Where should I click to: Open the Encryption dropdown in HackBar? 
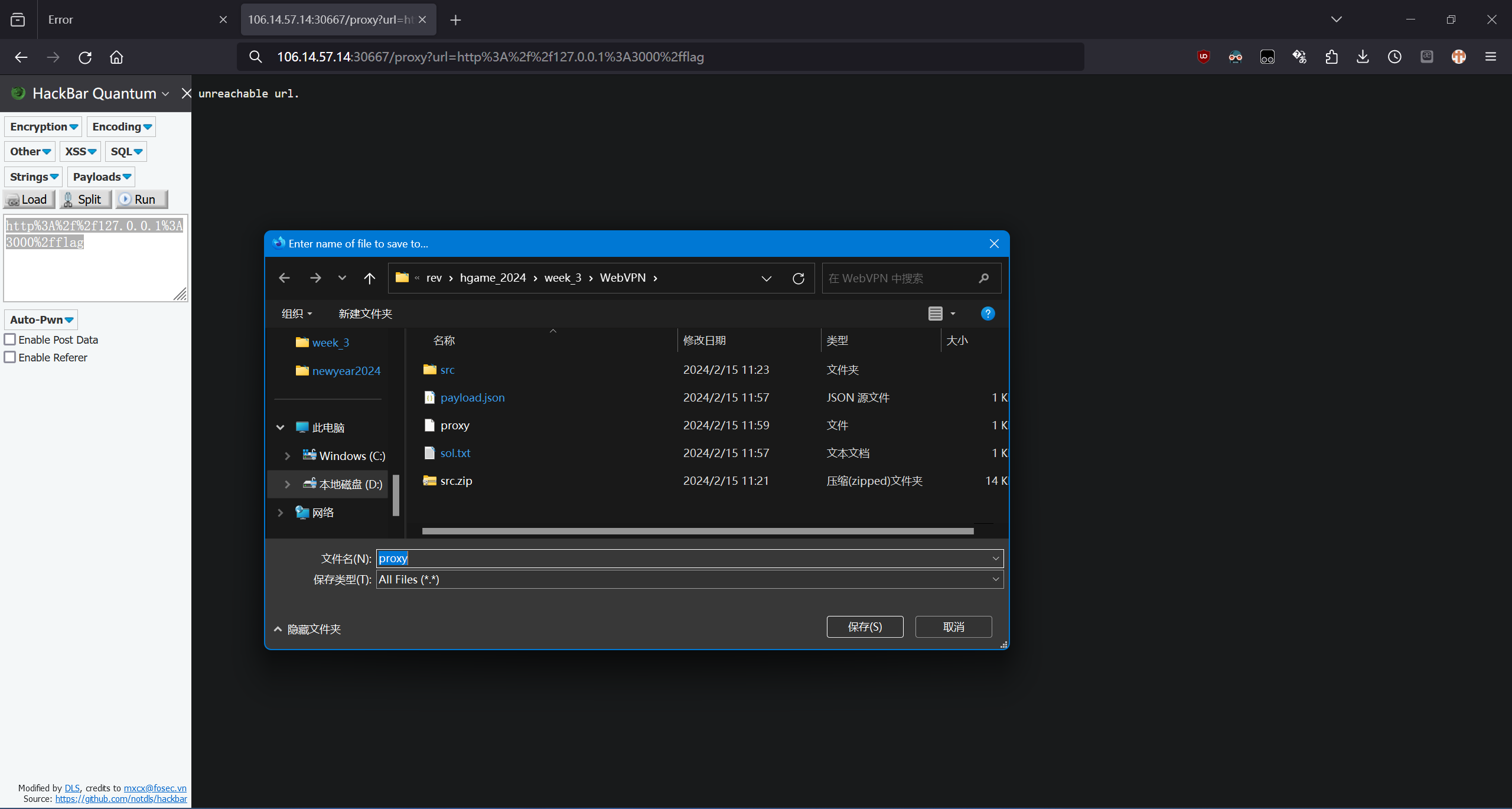(44, 127)
